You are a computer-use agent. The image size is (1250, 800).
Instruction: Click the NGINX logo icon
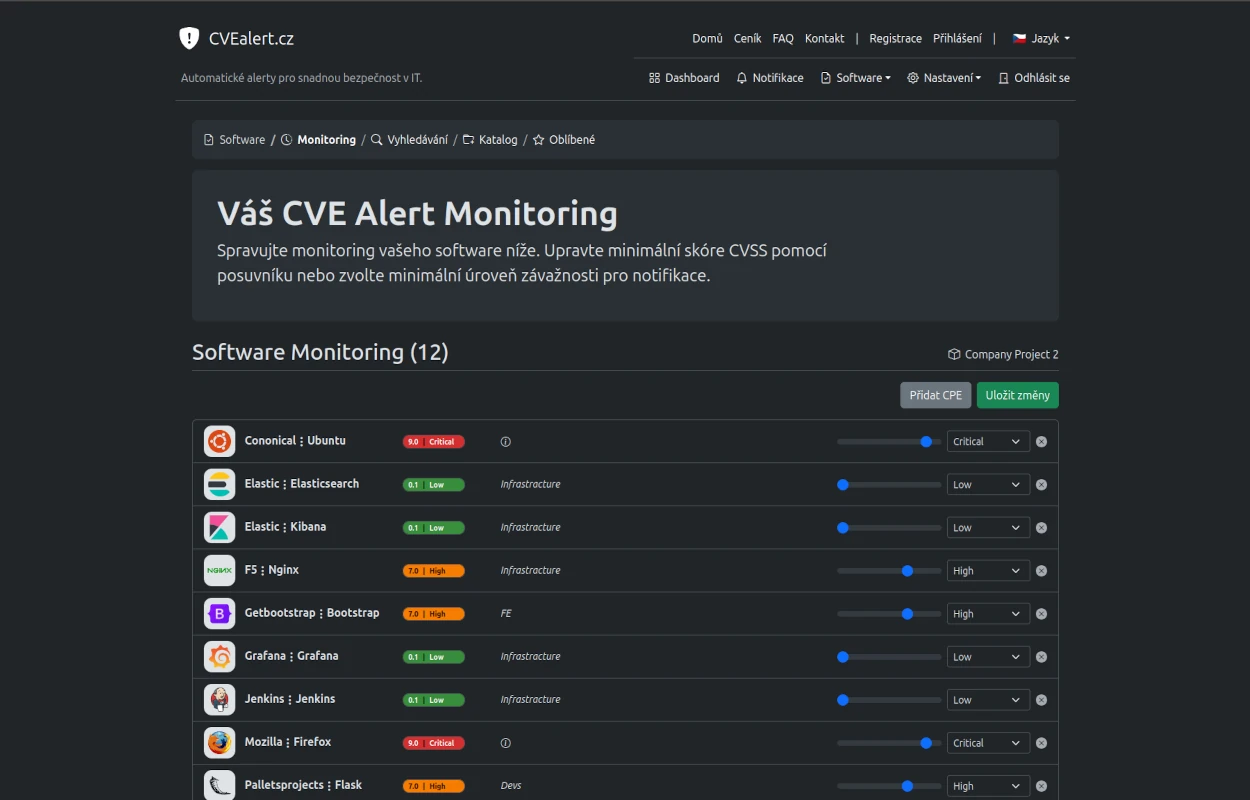click(219, 570)
